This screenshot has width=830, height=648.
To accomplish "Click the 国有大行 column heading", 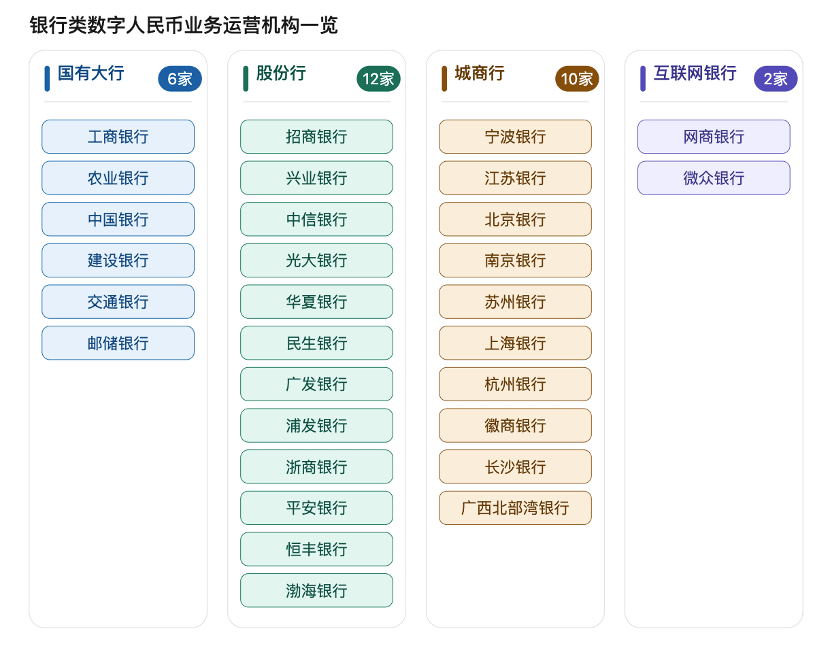I will (x=91, y=73).
